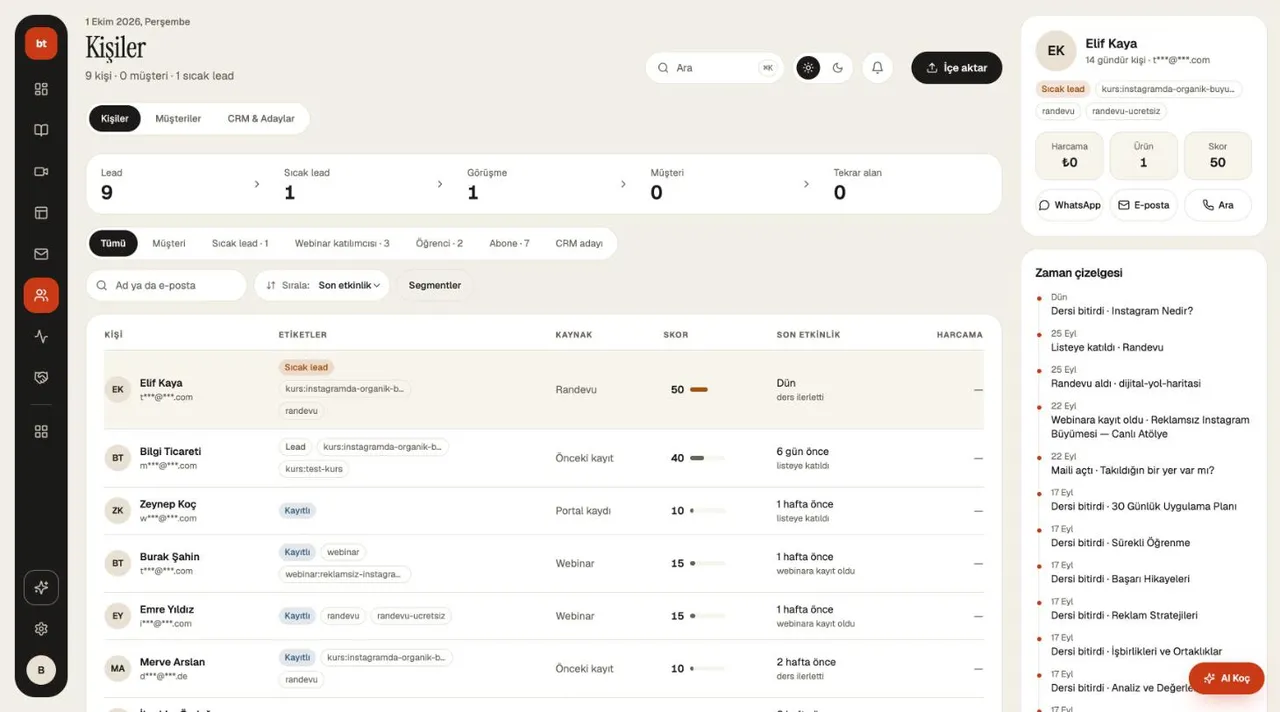The height and width of the screenshot is (712, 1280).
Task: Switch to light theme with sun icon
Action: pyautogui.click(x=809, y=68)
